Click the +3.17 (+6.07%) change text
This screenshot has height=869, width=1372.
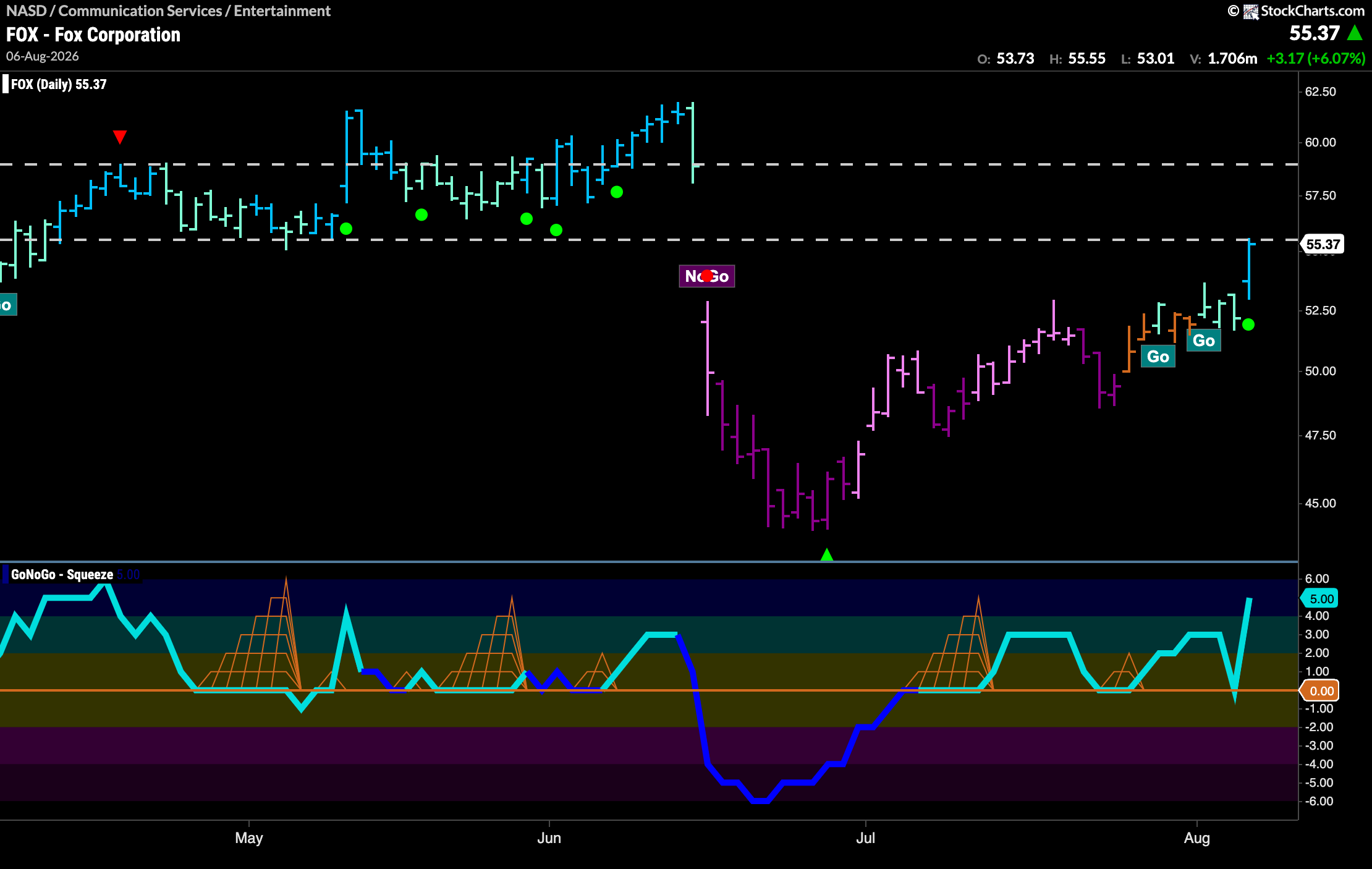[x=1316, y=59]
